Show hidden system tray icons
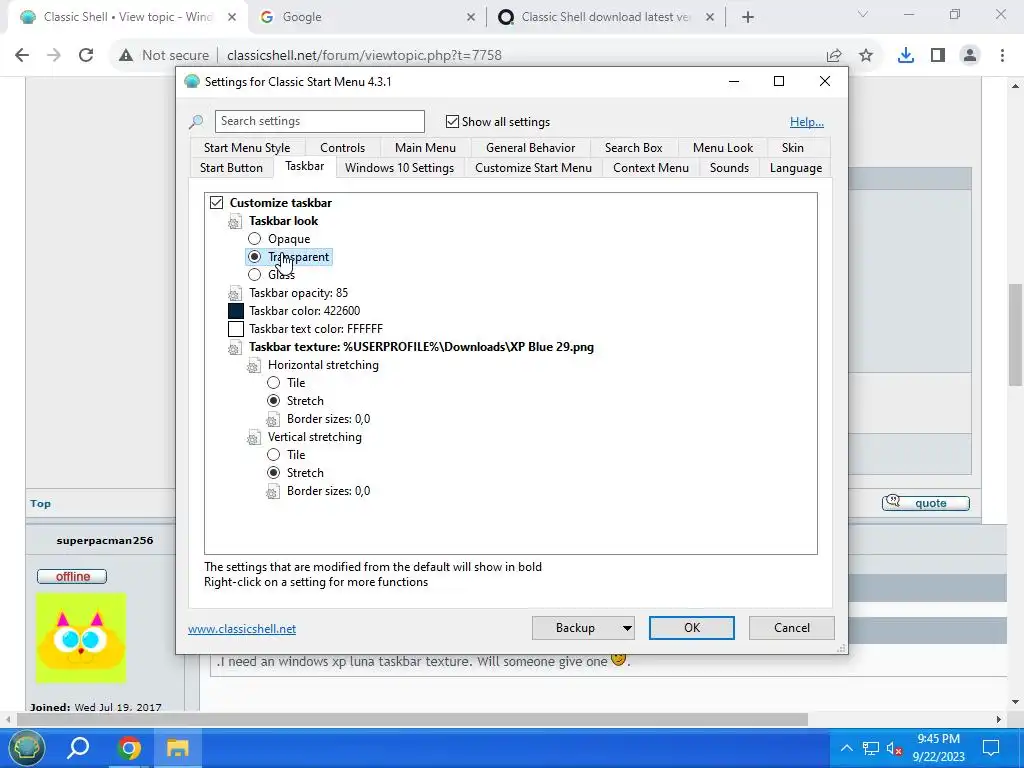1024x768 pixels. 846,748
